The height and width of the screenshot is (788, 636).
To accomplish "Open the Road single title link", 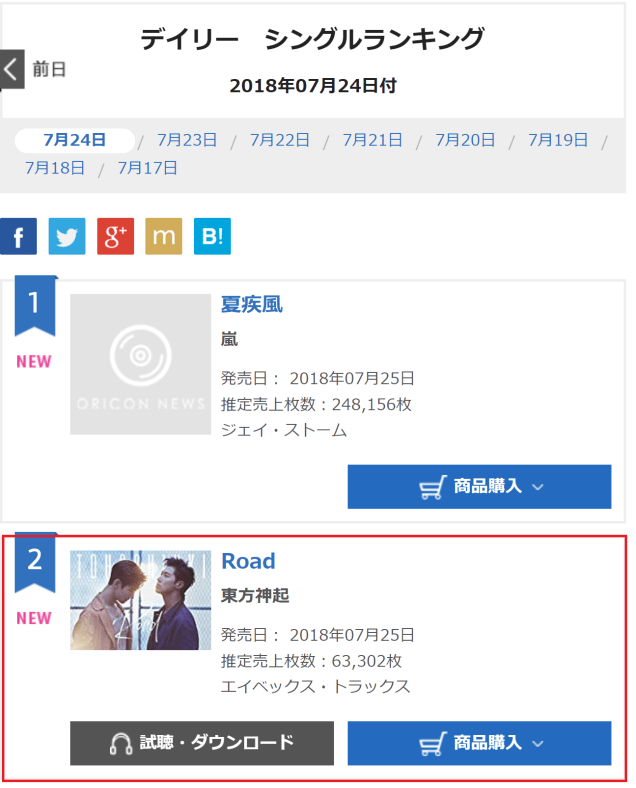I will 248,561.
